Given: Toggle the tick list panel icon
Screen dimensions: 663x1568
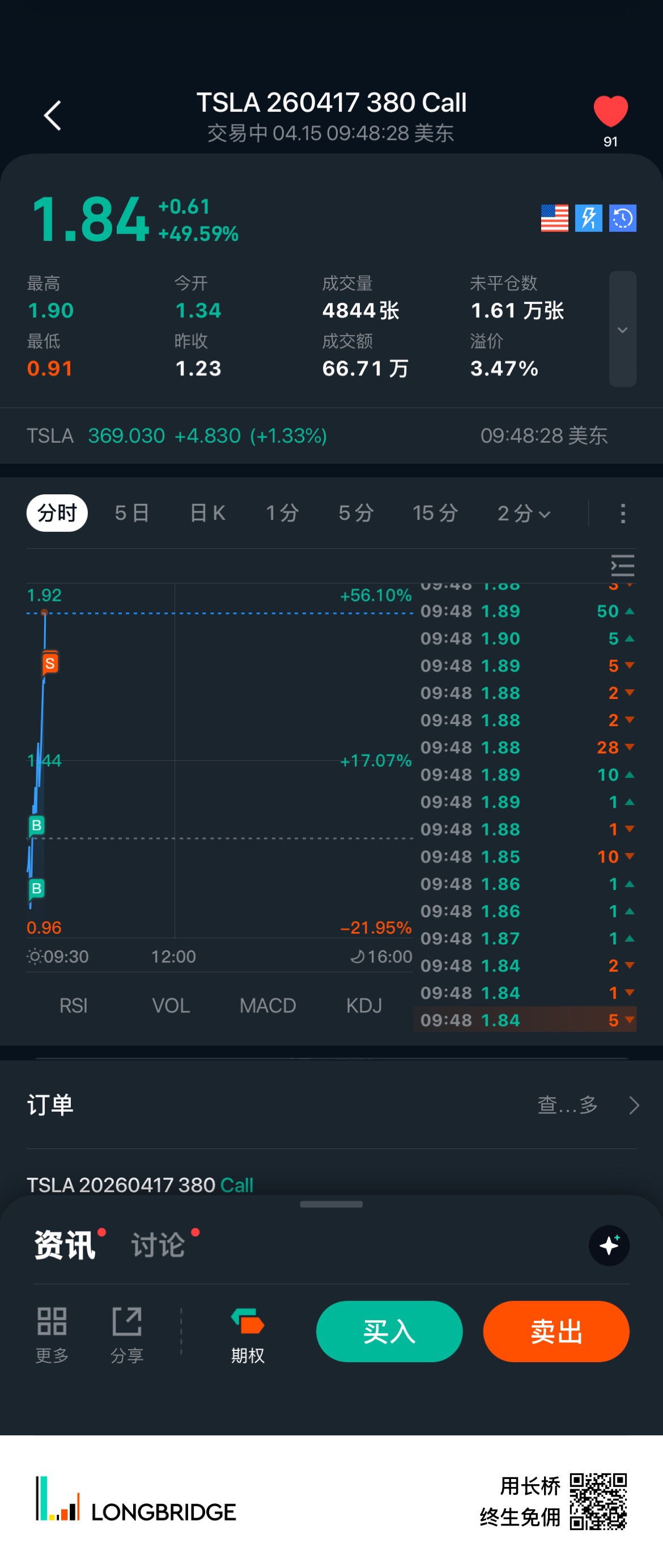Looking at the screenshot, I should pyautogui.click(x=622, y=566).
